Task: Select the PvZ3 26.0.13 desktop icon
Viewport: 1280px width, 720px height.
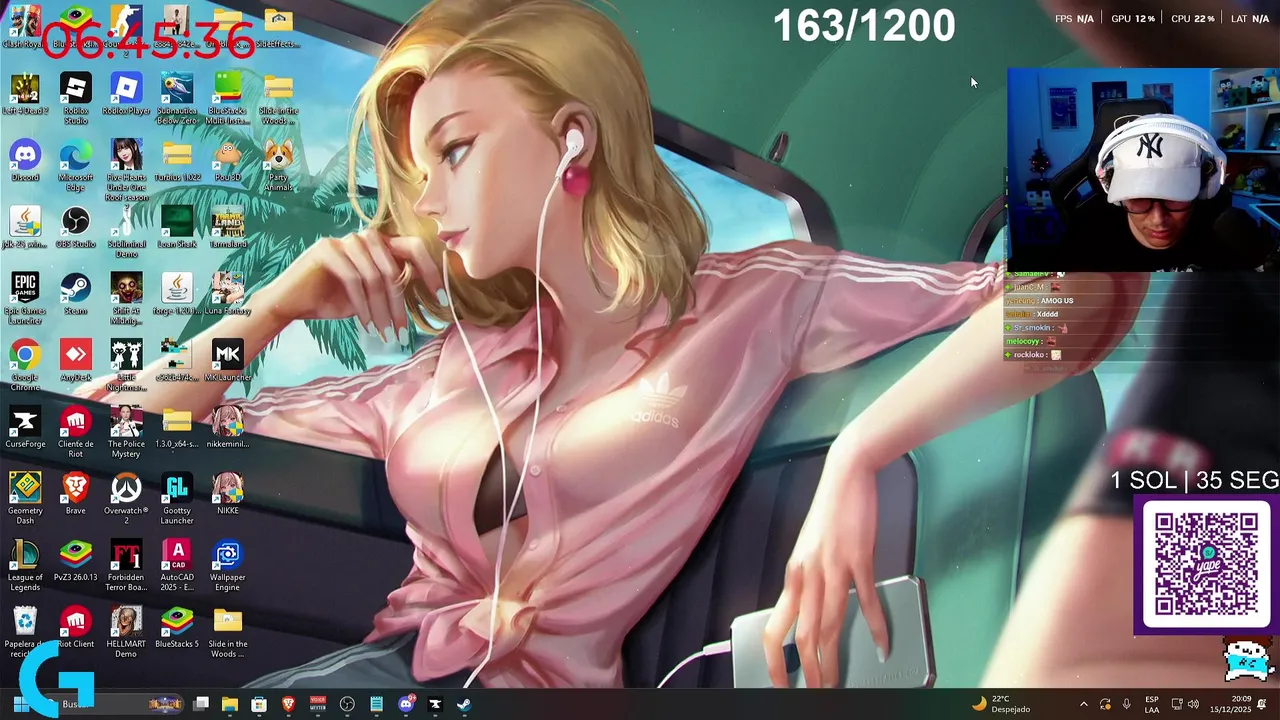Action: [76, 561]
